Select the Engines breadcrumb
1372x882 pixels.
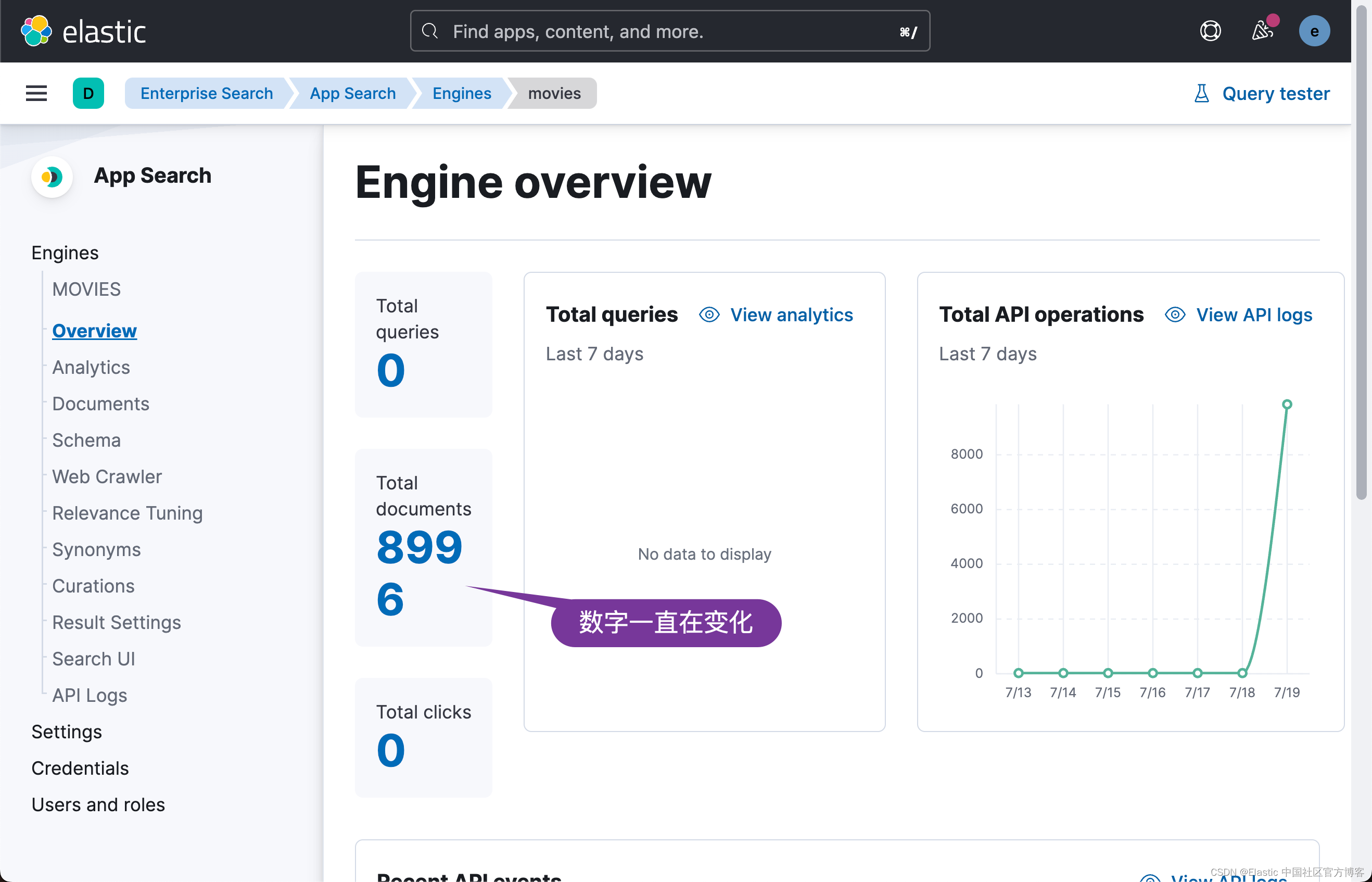tap(461, 93)
